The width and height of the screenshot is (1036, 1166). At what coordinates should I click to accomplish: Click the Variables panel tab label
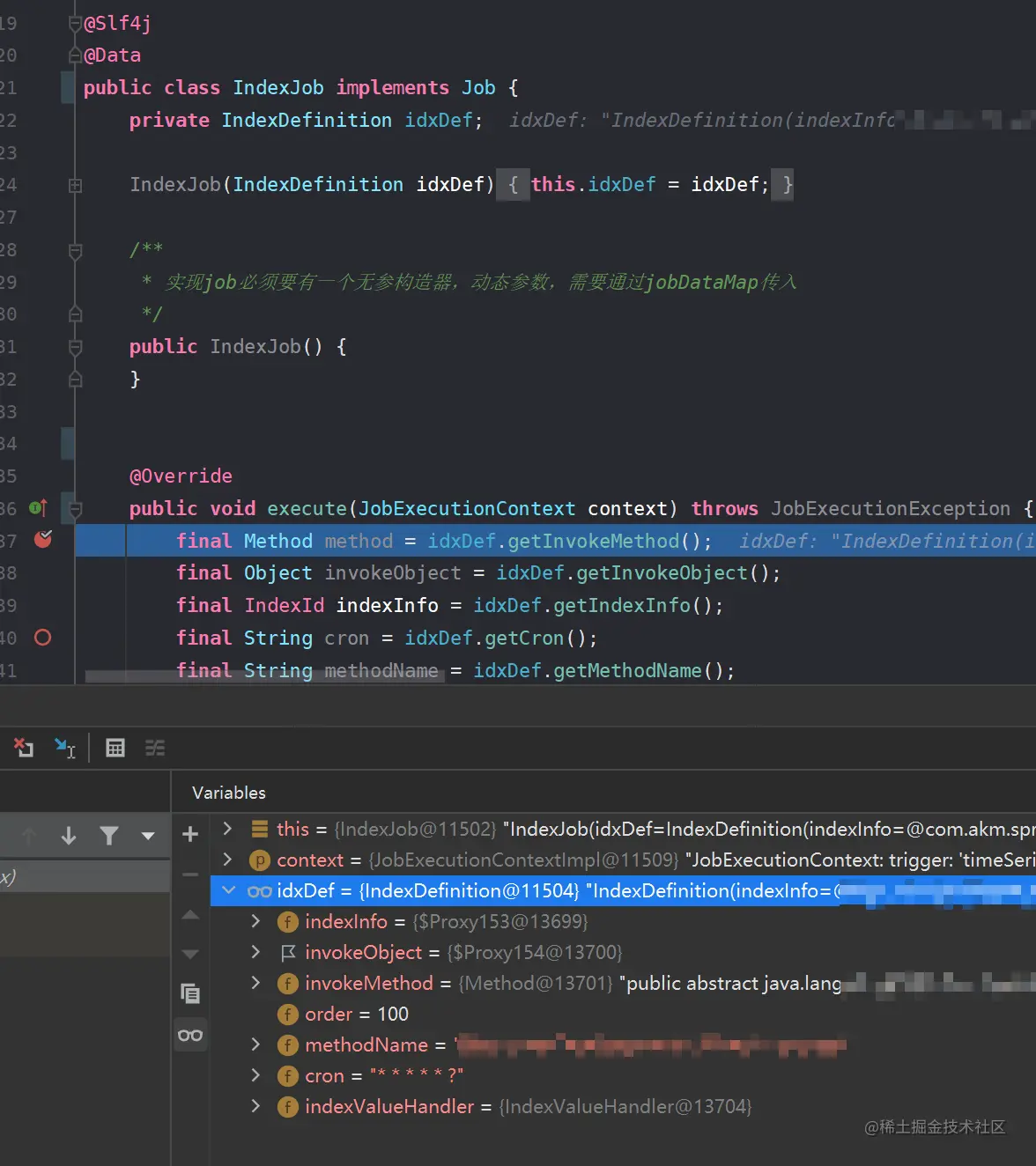229,793
